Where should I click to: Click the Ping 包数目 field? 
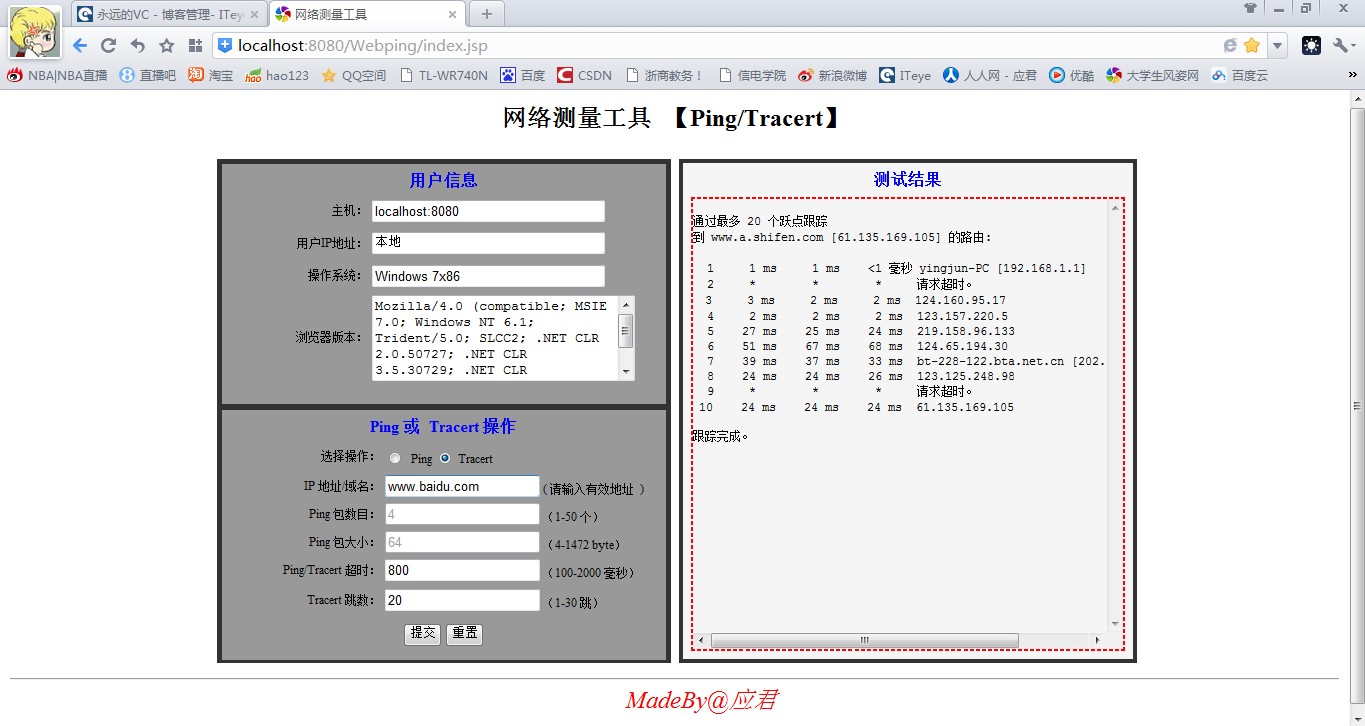[462, 514]
